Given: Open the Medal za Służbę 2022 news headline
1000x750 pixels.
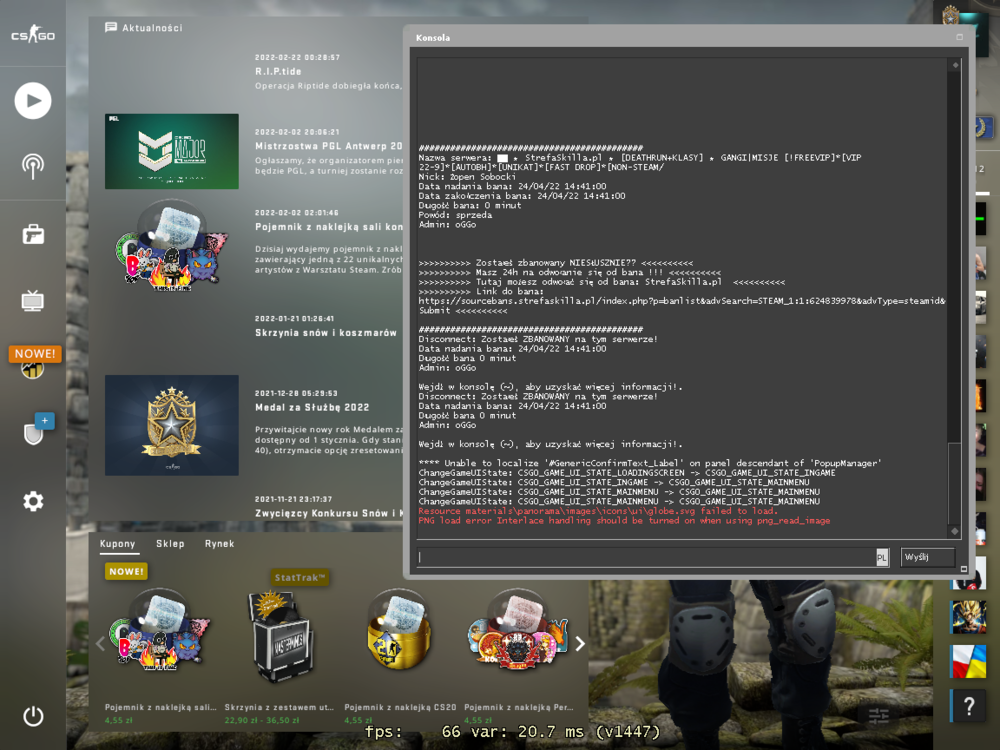Looking at the screenshot, I should click(312, 408).
